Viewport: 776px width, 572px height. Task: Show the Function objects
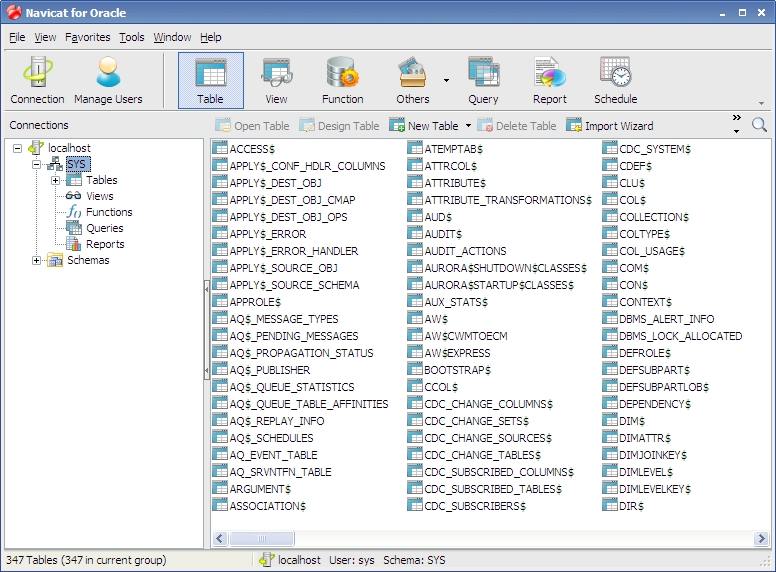(x=342, y=81)
